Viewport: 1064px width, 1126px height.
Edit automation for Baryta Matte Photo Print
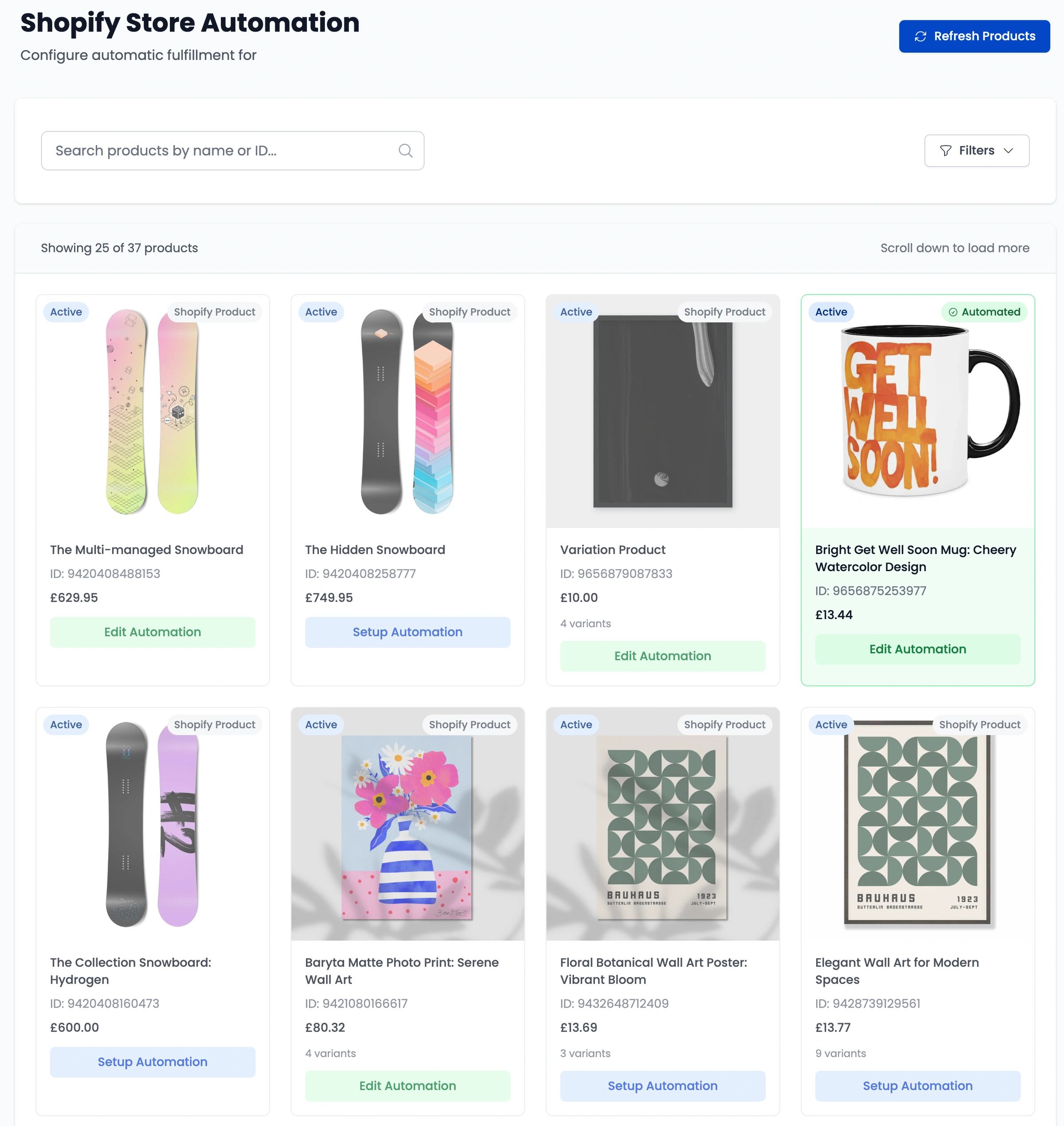click(x=407, y=1085)
